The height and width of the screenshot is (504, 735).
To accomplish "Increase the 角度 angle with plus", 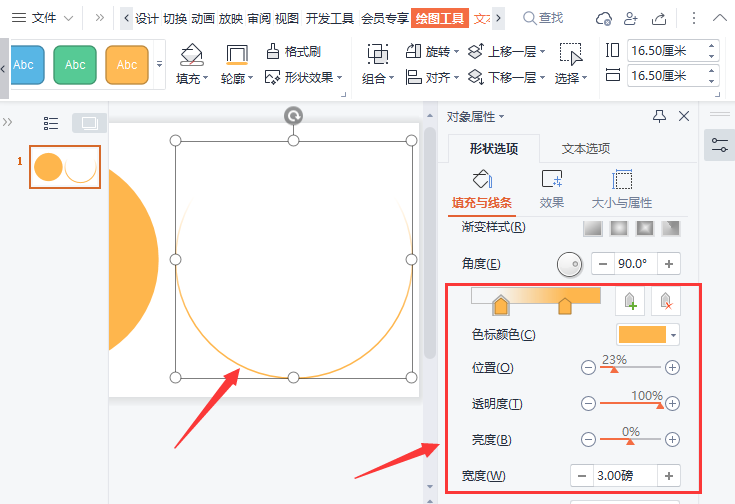I will pyautogui.click(x=669, y=264).
